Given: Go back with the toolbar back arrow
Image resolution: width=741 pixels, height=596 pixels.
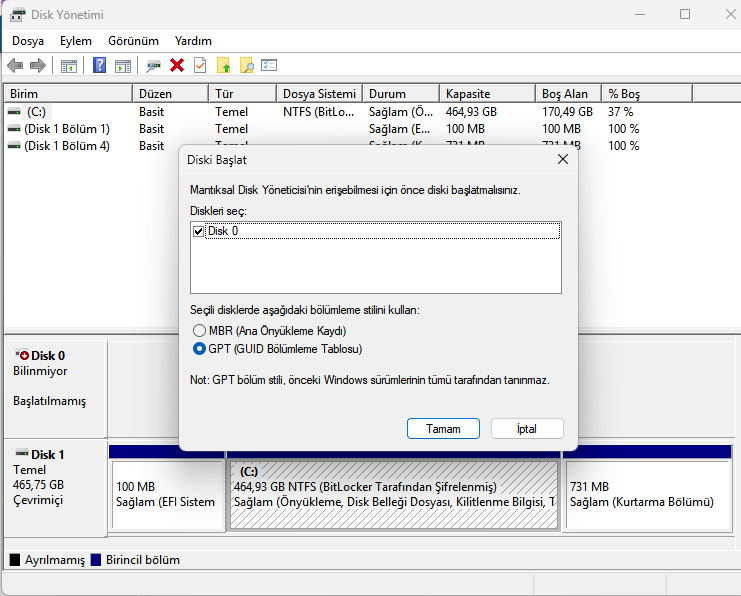Looking at the screenshot, I should pos(15,65).
